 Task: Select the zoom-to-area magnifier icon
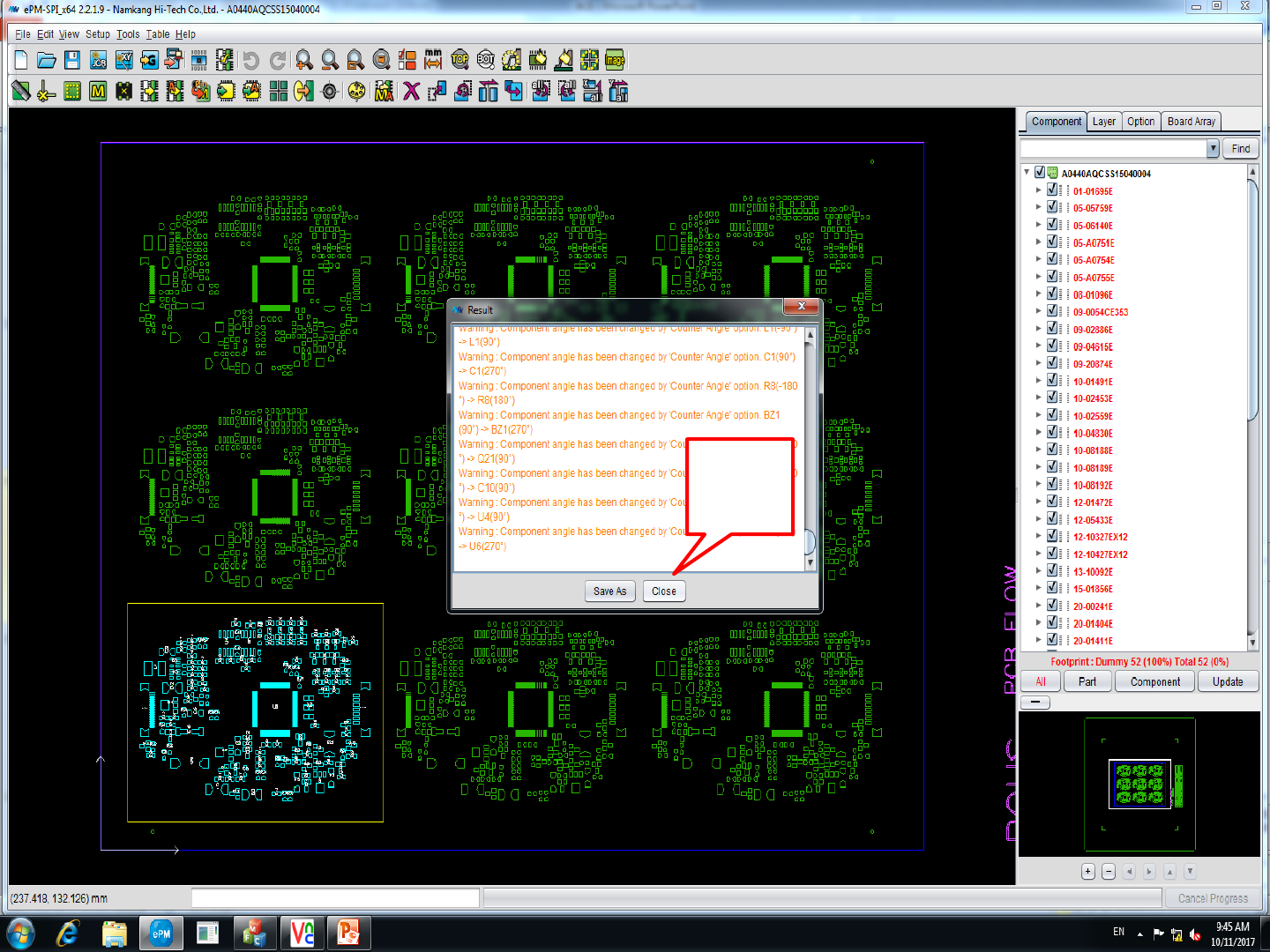[x=355, y=60]
